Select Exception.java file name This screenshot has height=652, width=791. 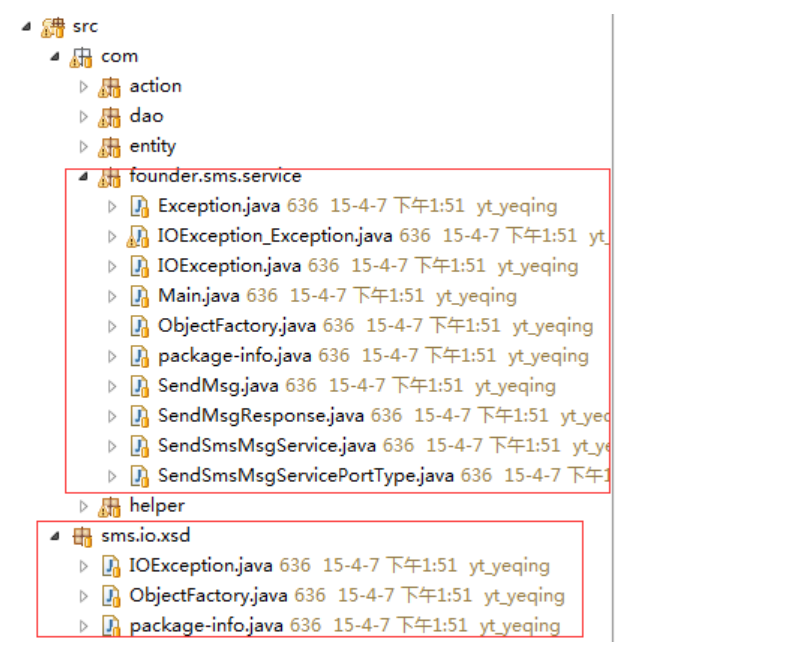219,206
